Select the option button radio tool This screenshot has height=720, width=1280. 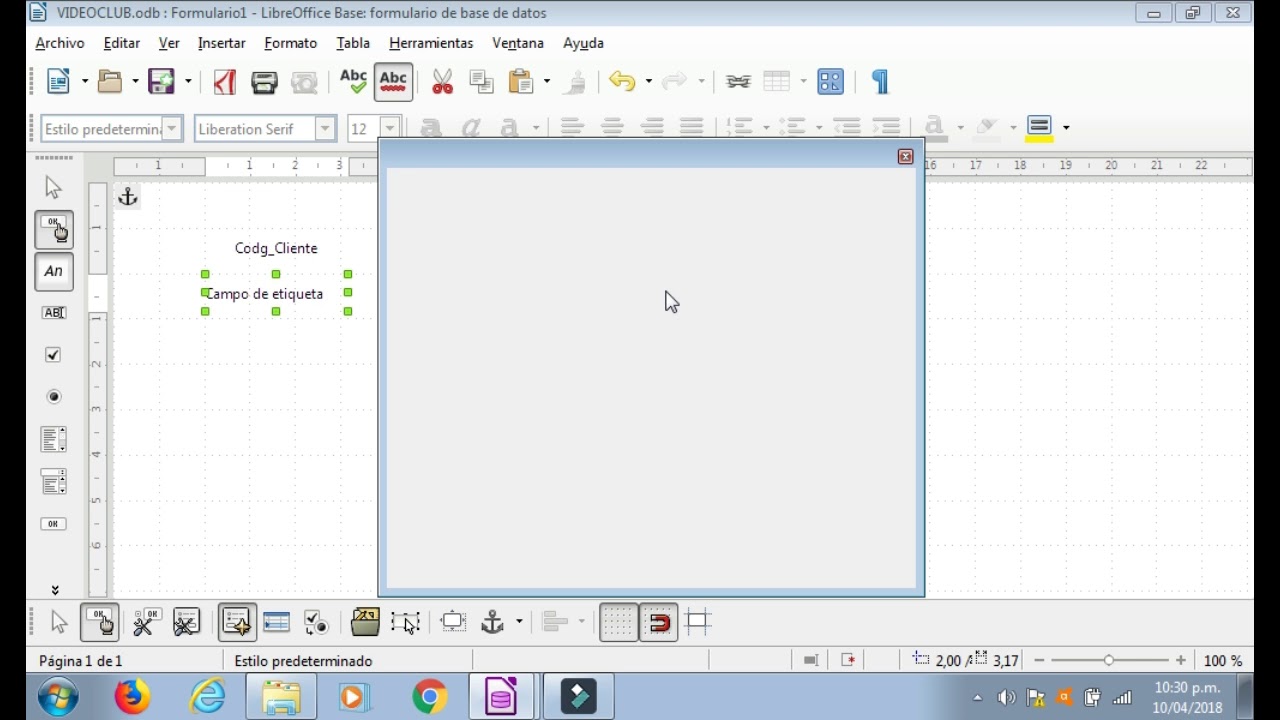click(x=54, y=397)
